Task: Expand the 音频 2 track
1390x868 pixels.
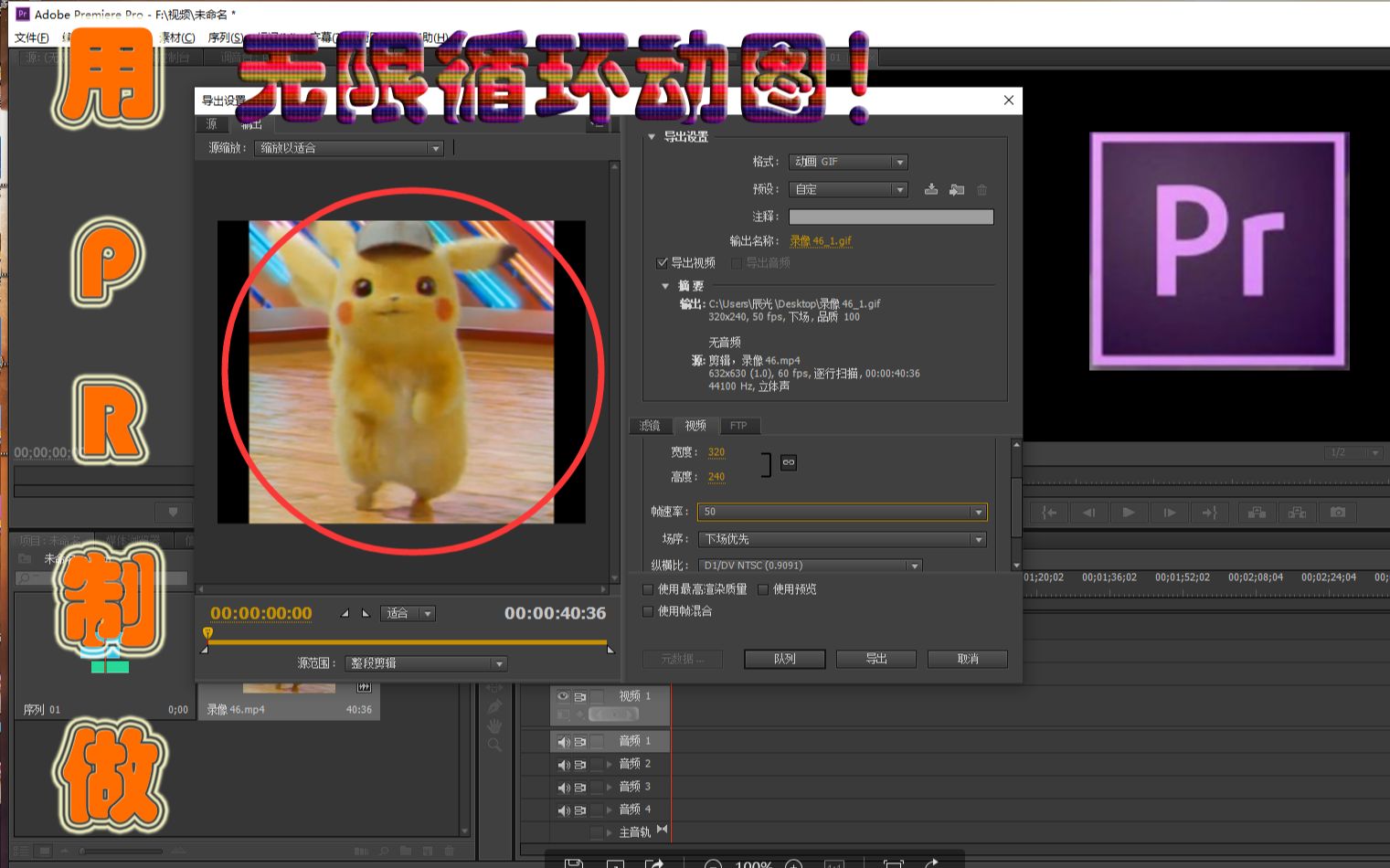Action: point(610,764)
